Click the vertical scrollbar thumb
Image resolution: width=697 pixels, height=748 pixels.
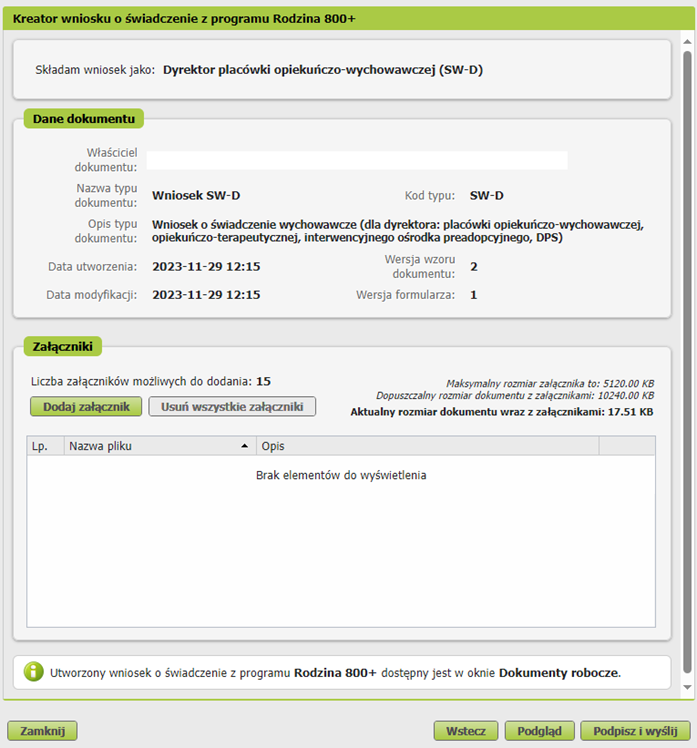687,362
